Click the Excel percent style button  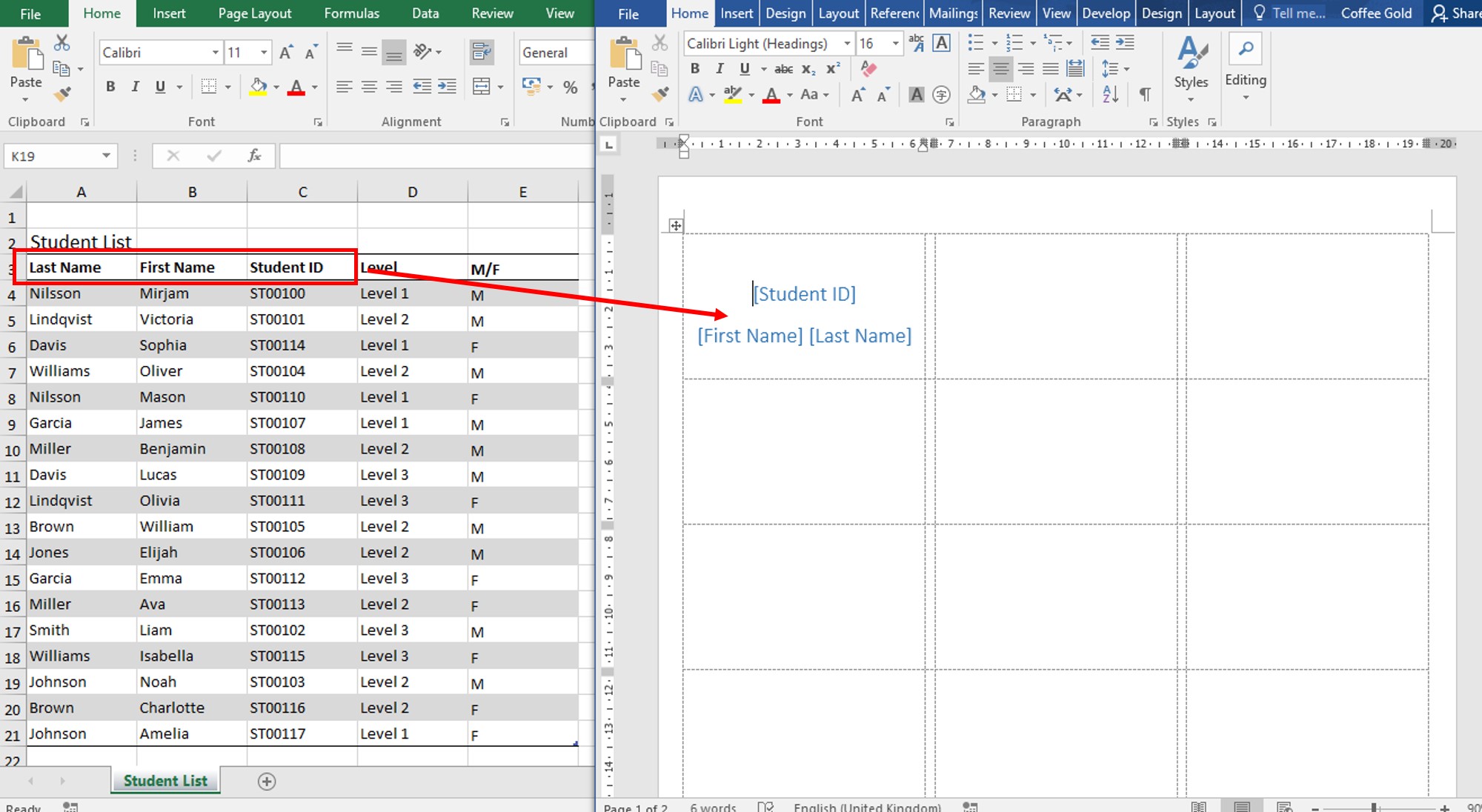click(x=570, y=87)
